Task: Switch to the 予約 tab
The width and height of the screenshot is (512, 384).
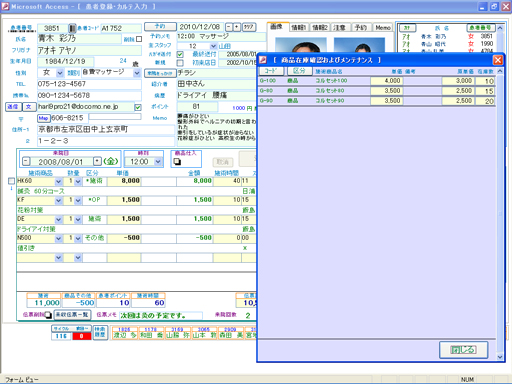Action: [361, 28]
